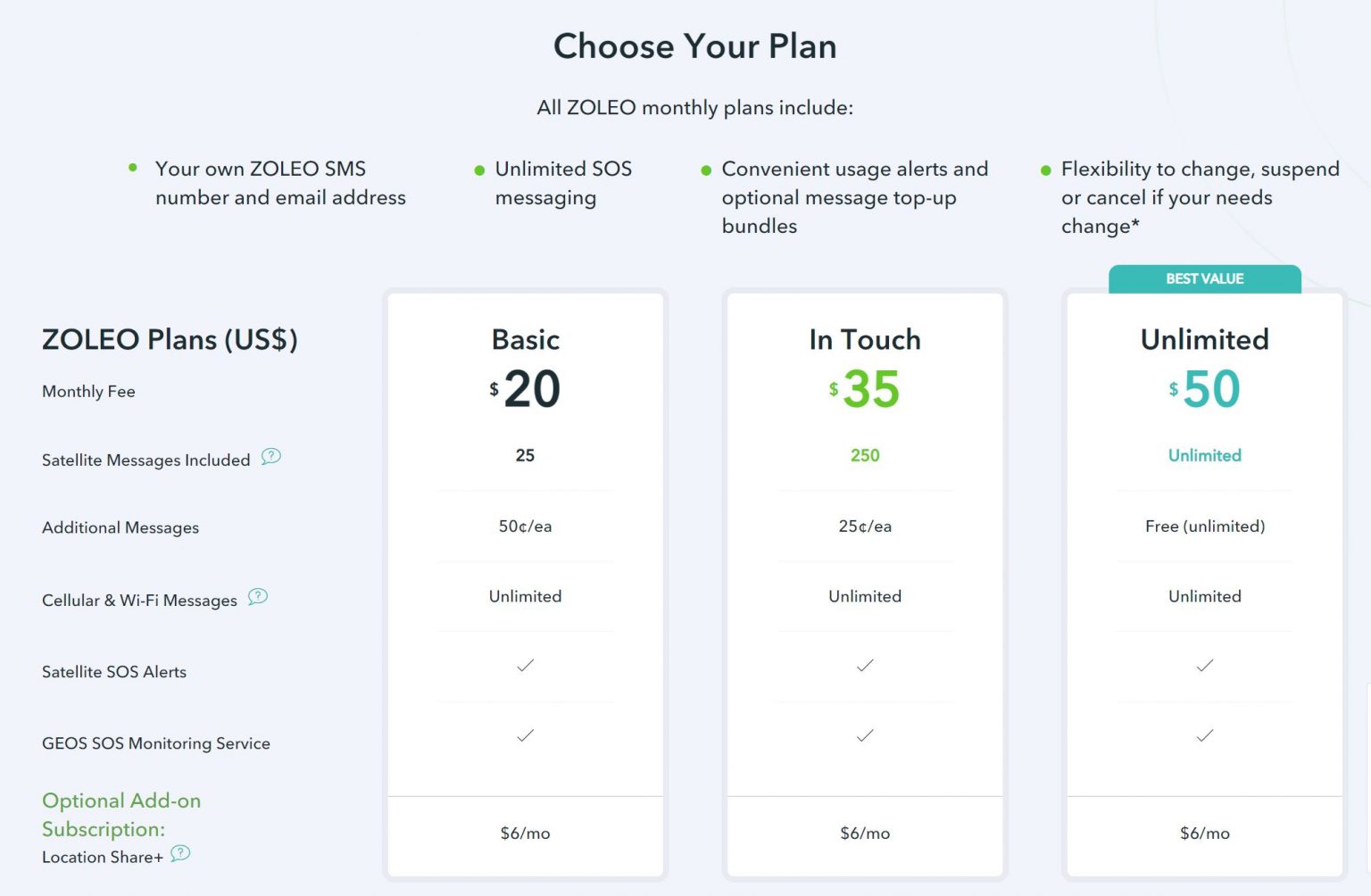Click help icon beside Cellular & Wi-Fi Messages
The height and width of the screenshot is (896, 1371).
258,597
